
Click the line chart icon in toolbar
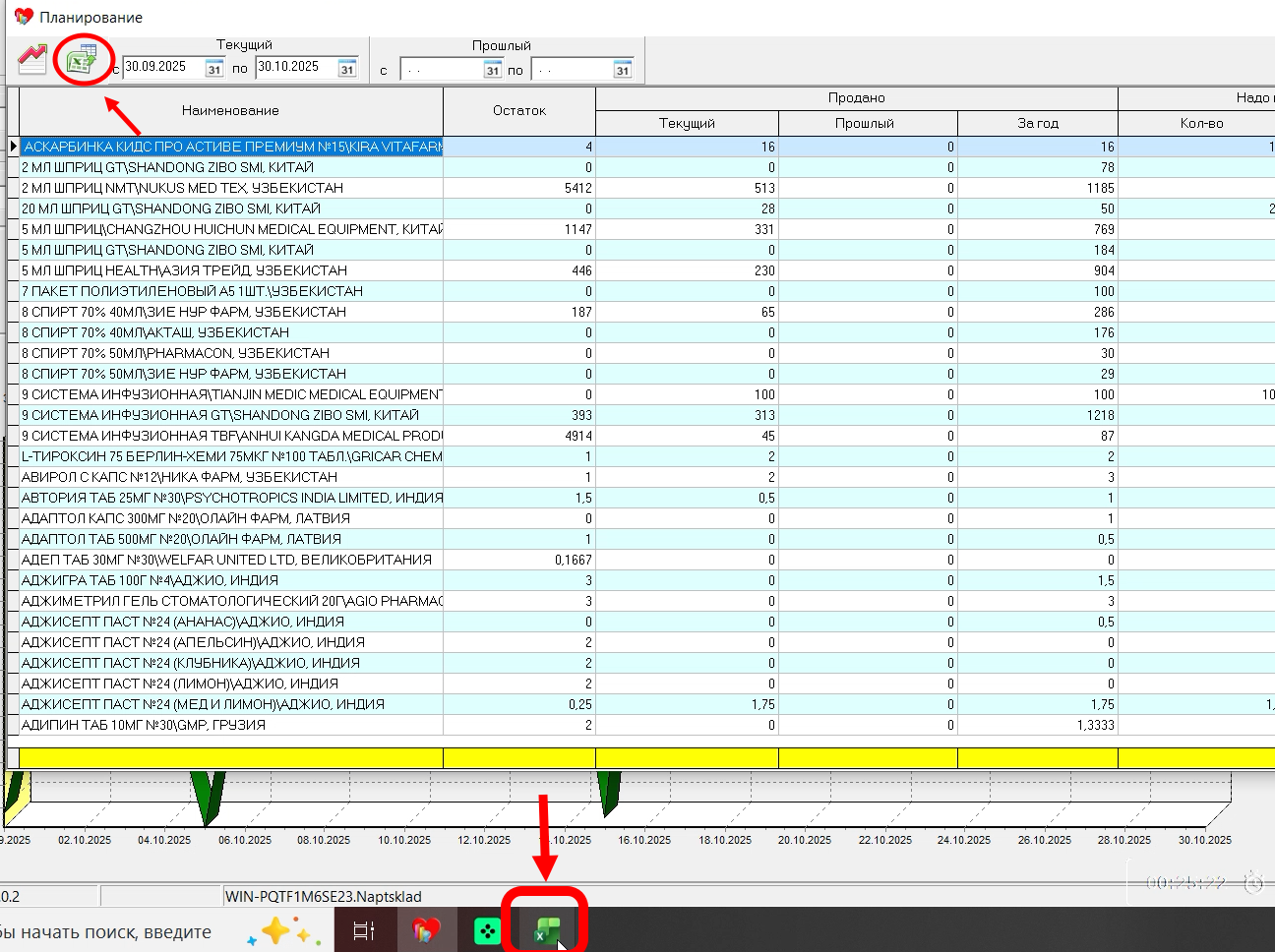click(x=32, y=59)
